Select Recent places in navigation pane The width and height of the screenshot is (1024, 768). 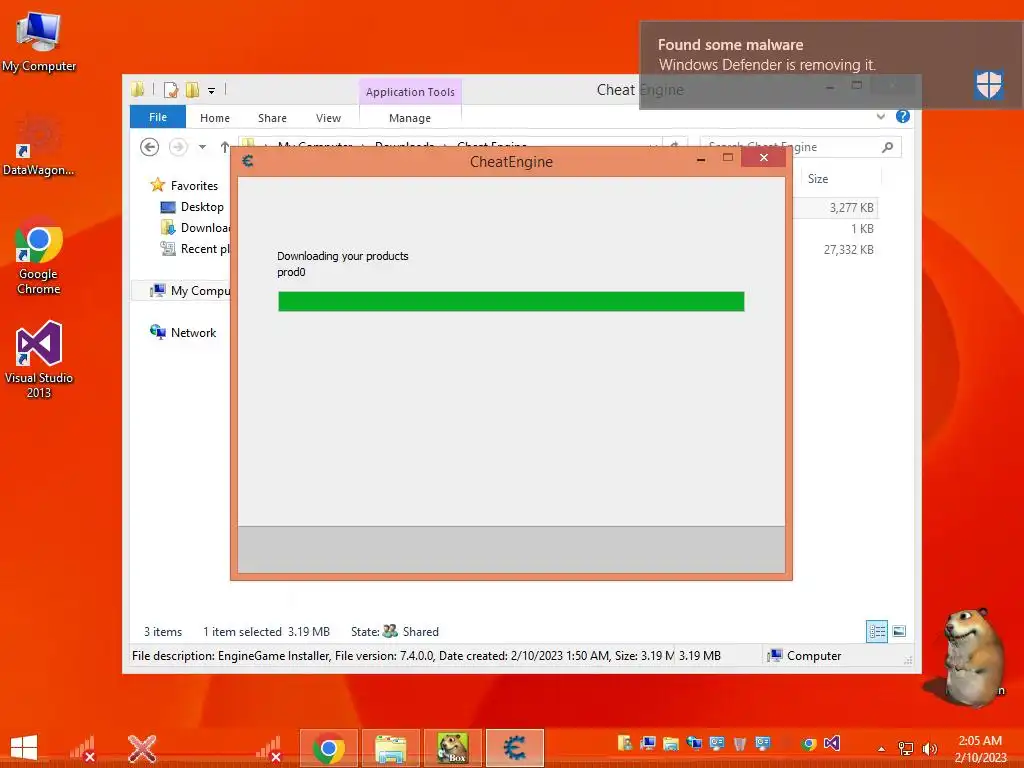[x=195, y=248]
